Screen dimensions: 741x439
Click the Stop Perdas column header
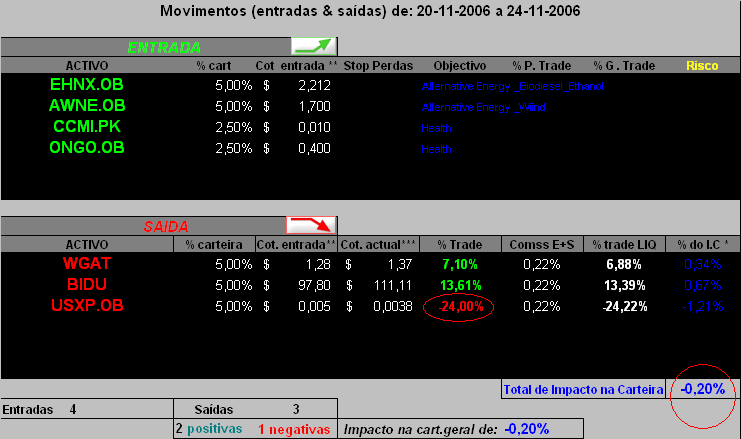click(378, 66)
